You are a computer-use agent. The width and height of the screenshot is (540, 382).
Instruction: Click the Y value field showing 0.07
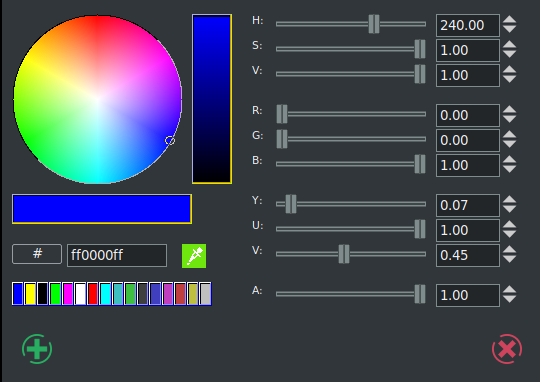(468, 205)
